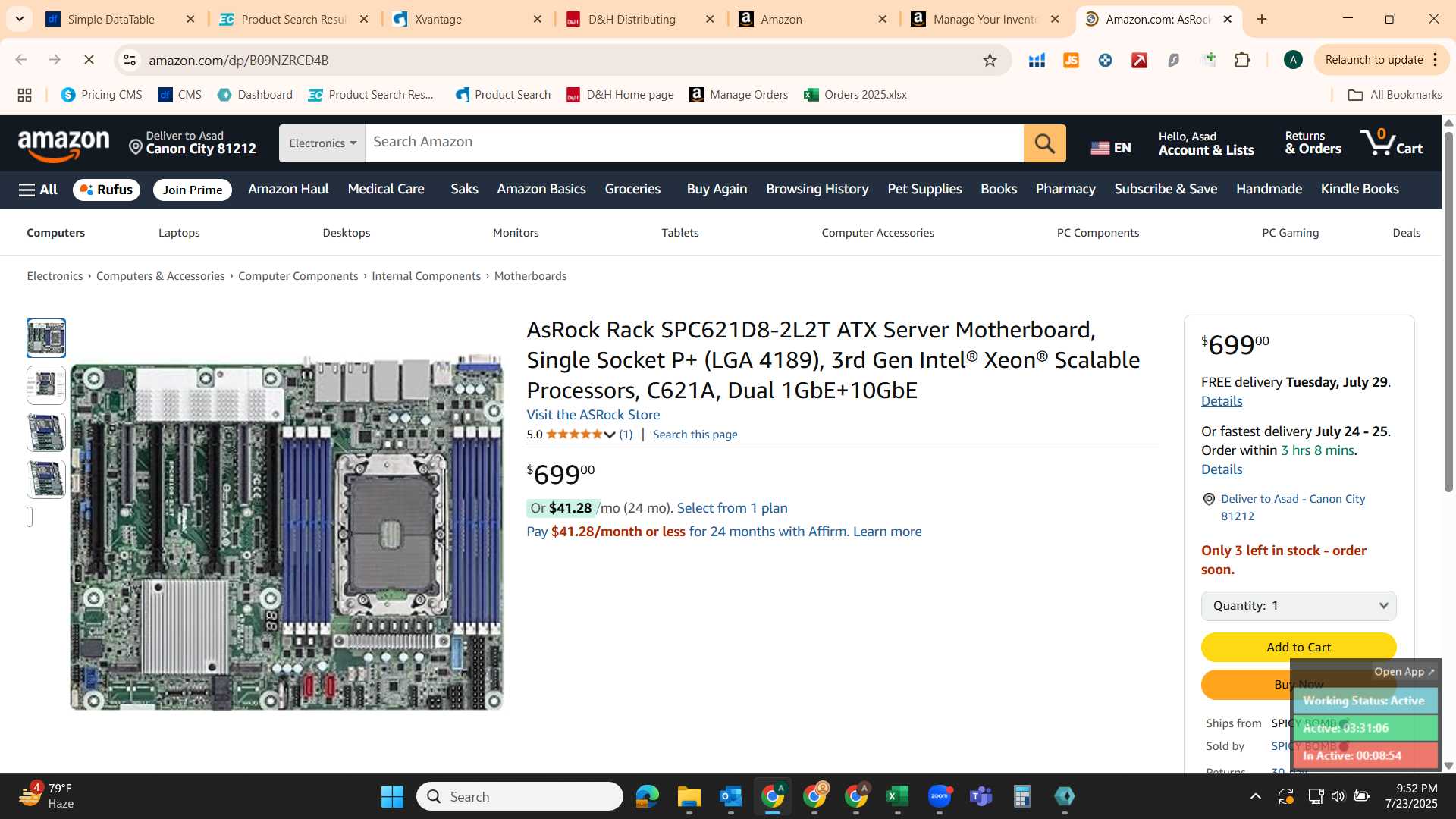Viewport: 1456px width, 819px height.
Task: Click Open App on status overlay
Action: [1404, 672]
